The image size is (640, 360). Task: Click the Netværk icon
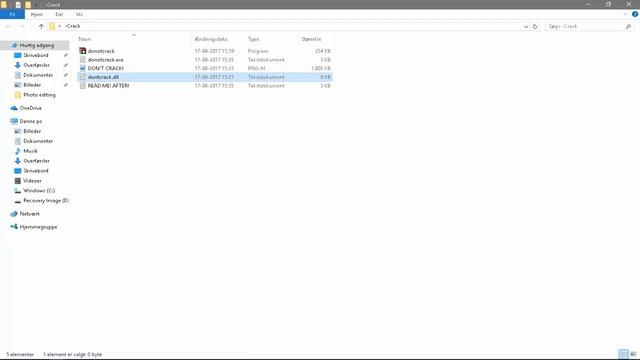pos(14,214)
